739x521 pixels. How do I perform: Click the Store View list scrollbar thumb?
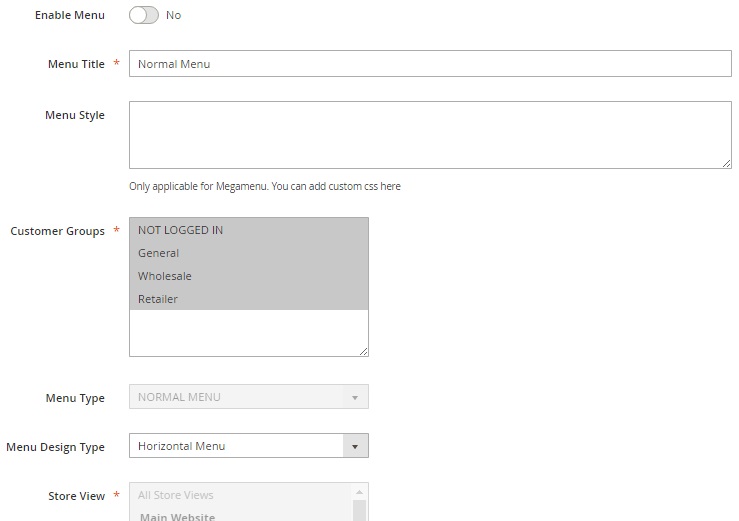click(x=360, y=511)
